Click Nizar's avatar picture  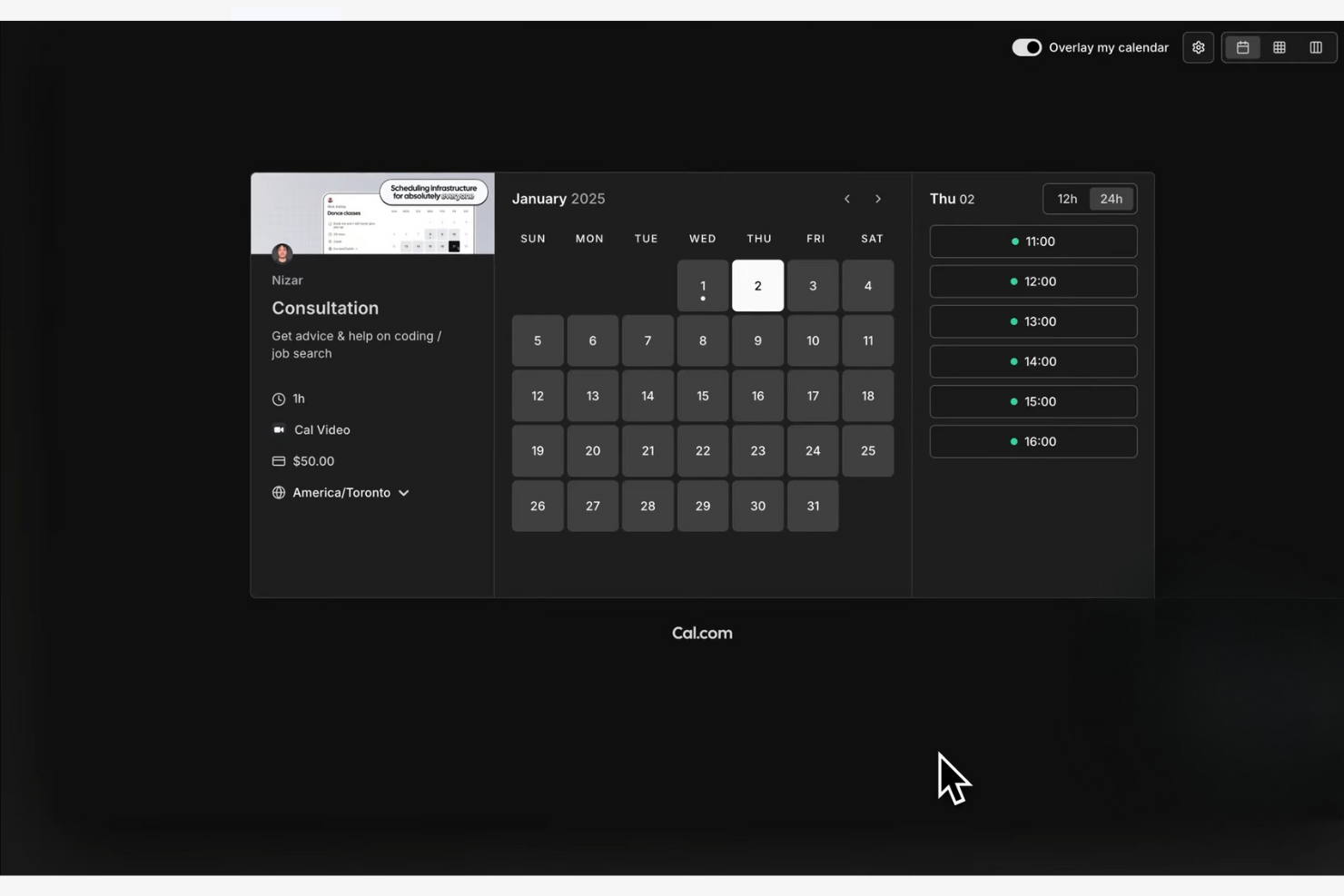(x=282, y=253)
